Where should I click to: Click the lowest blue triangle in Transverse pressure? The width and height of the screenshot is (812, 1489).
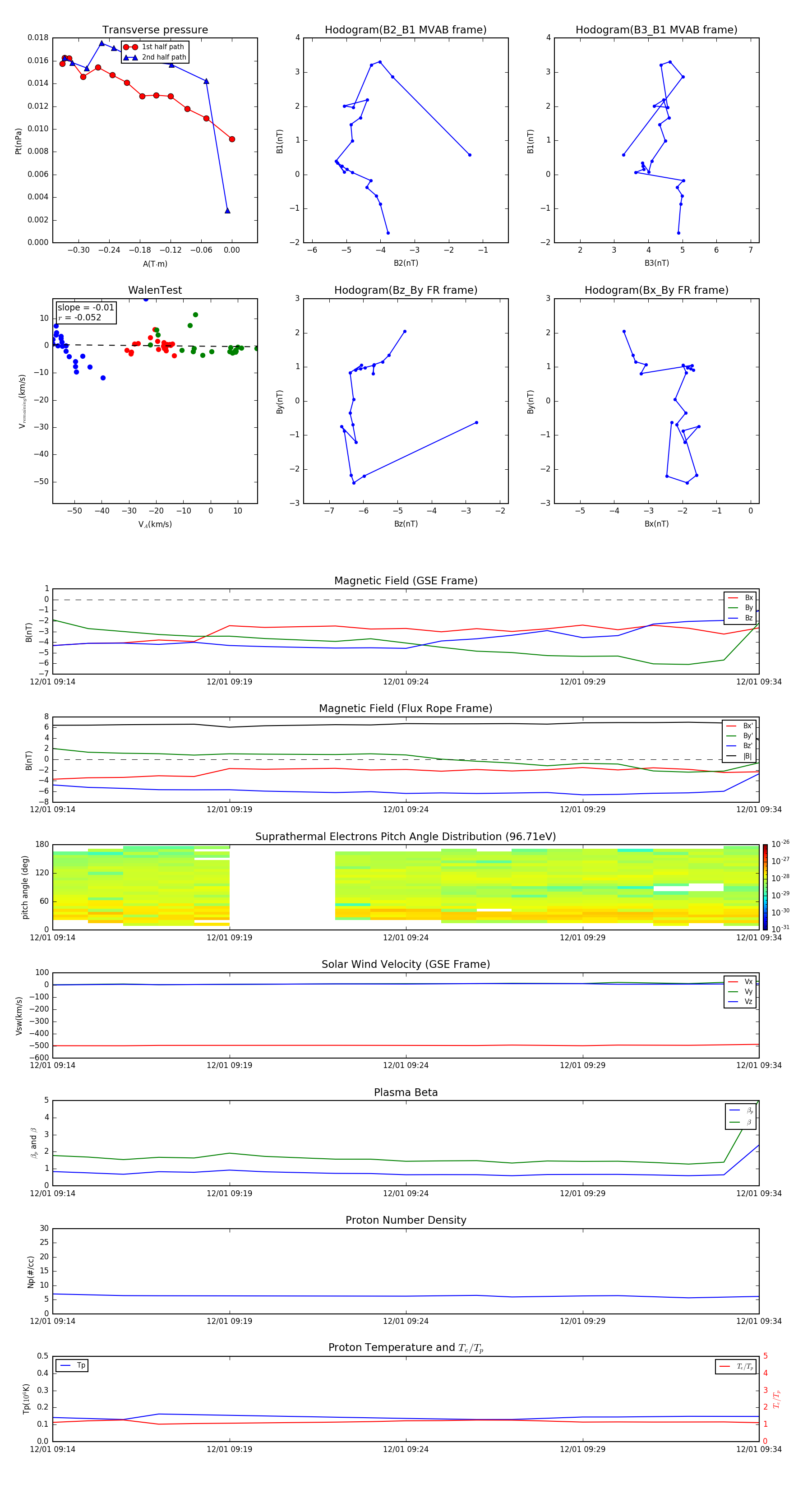227,210
